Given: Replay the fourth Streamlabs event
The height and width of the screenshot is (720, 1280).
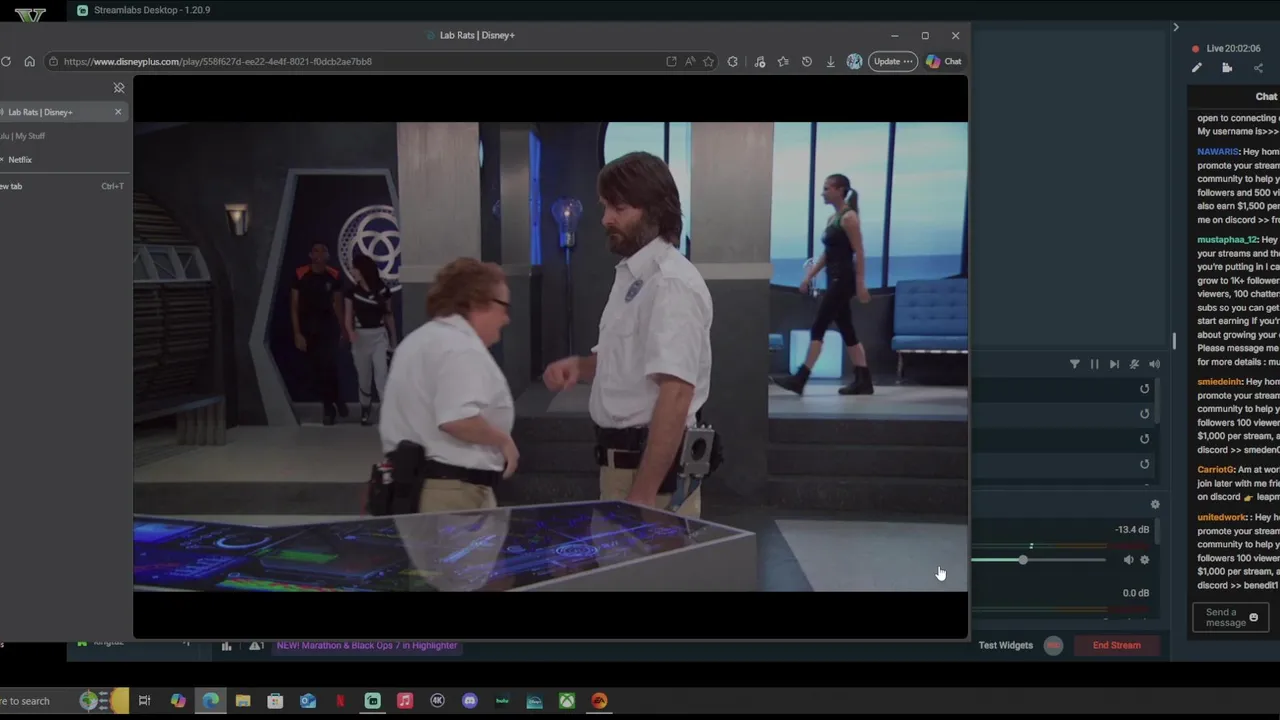Looking at the screenshot, I should click(x=1145, y=464).
